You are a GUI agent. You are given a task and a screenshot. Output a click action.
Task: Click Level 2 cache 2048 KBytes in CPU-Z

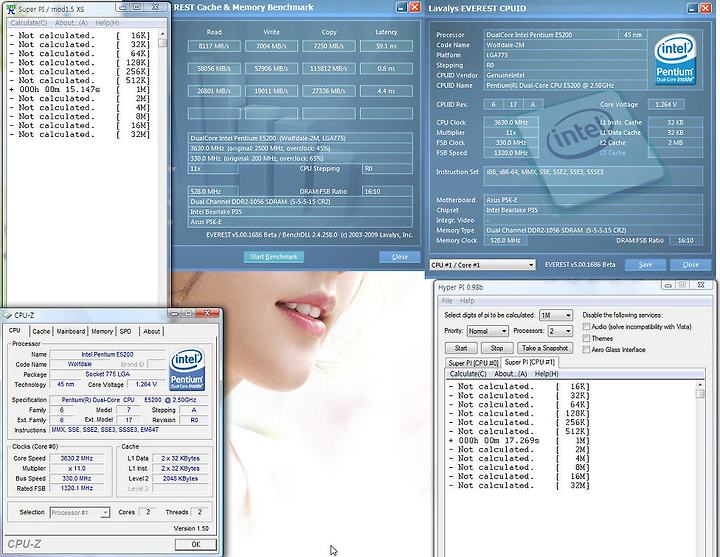point(180,478)
